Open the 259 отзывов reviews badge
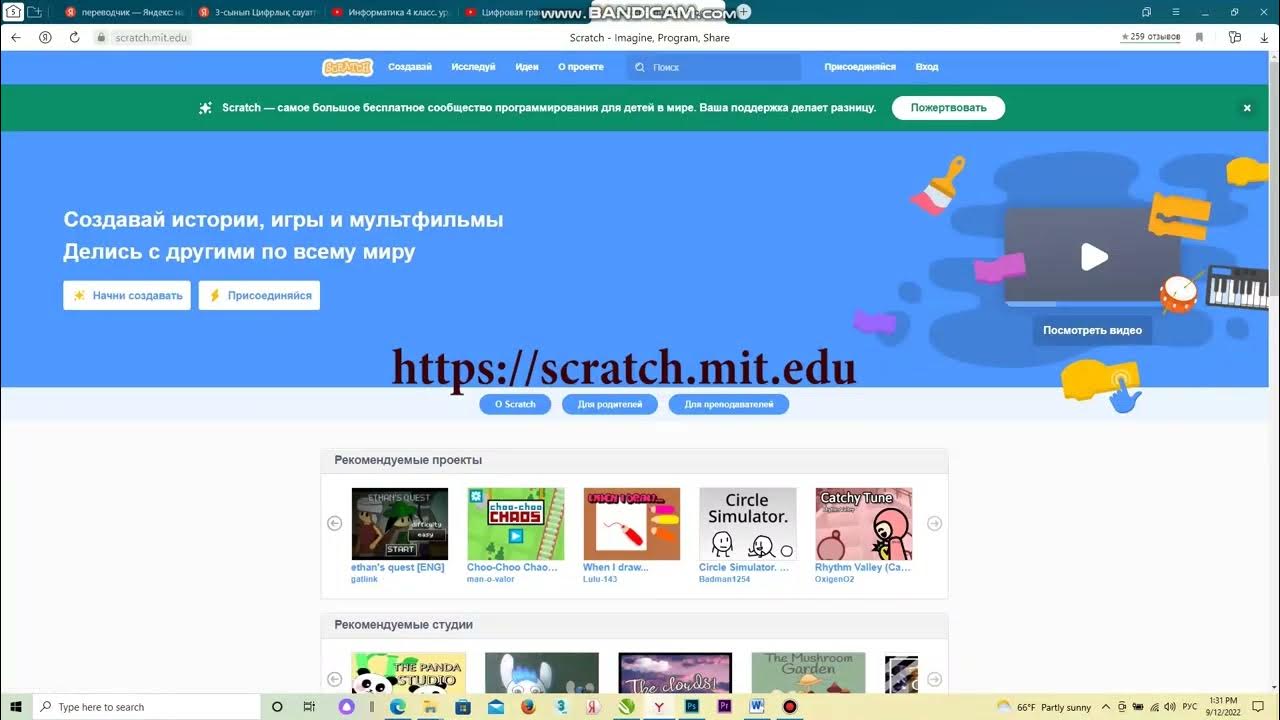 click(1151, 37)
